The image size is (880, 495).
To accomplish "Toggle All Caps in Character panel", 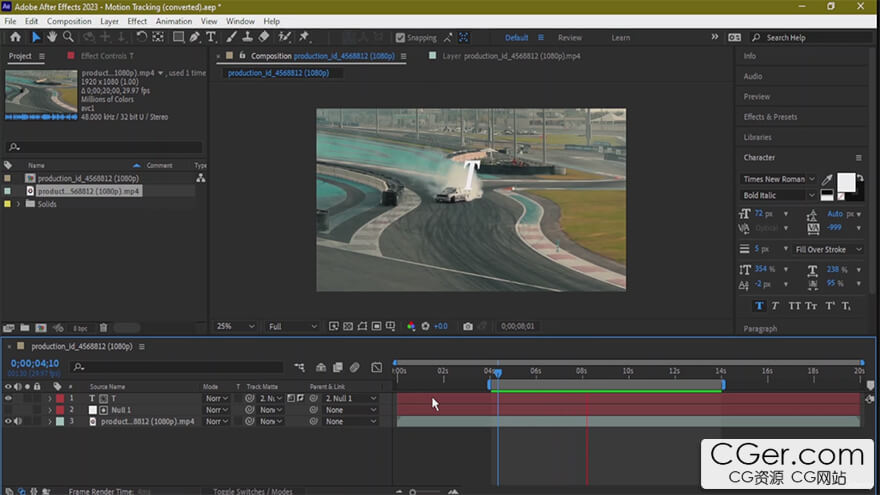I will (794, 306).
